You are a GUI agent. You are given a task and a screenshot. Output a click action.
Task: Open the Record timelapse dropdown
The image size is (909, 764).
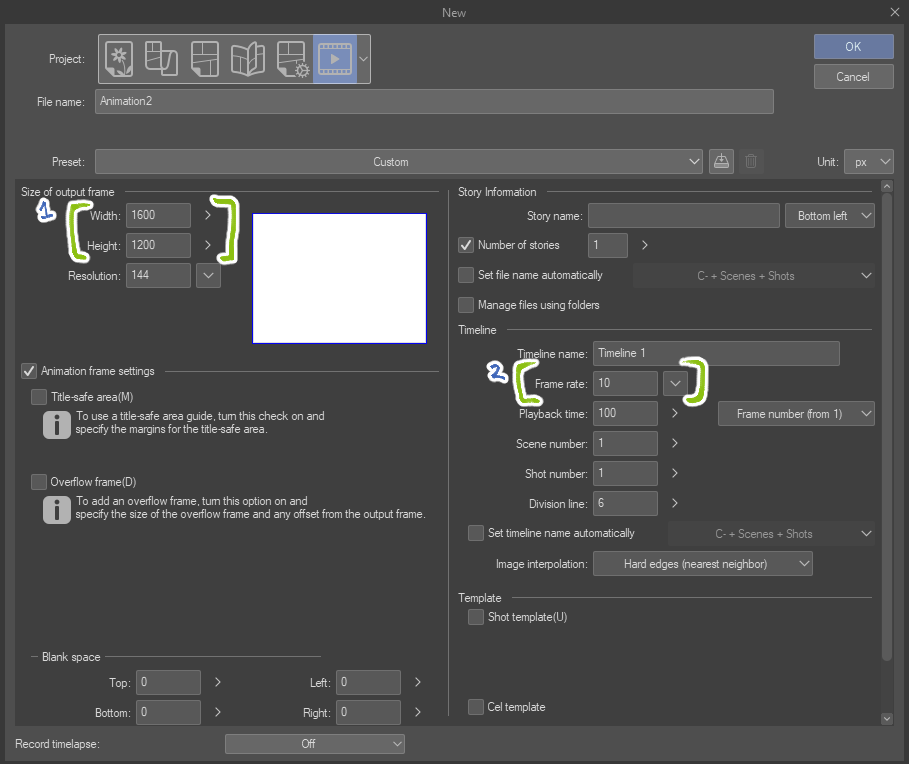point(314,744)
